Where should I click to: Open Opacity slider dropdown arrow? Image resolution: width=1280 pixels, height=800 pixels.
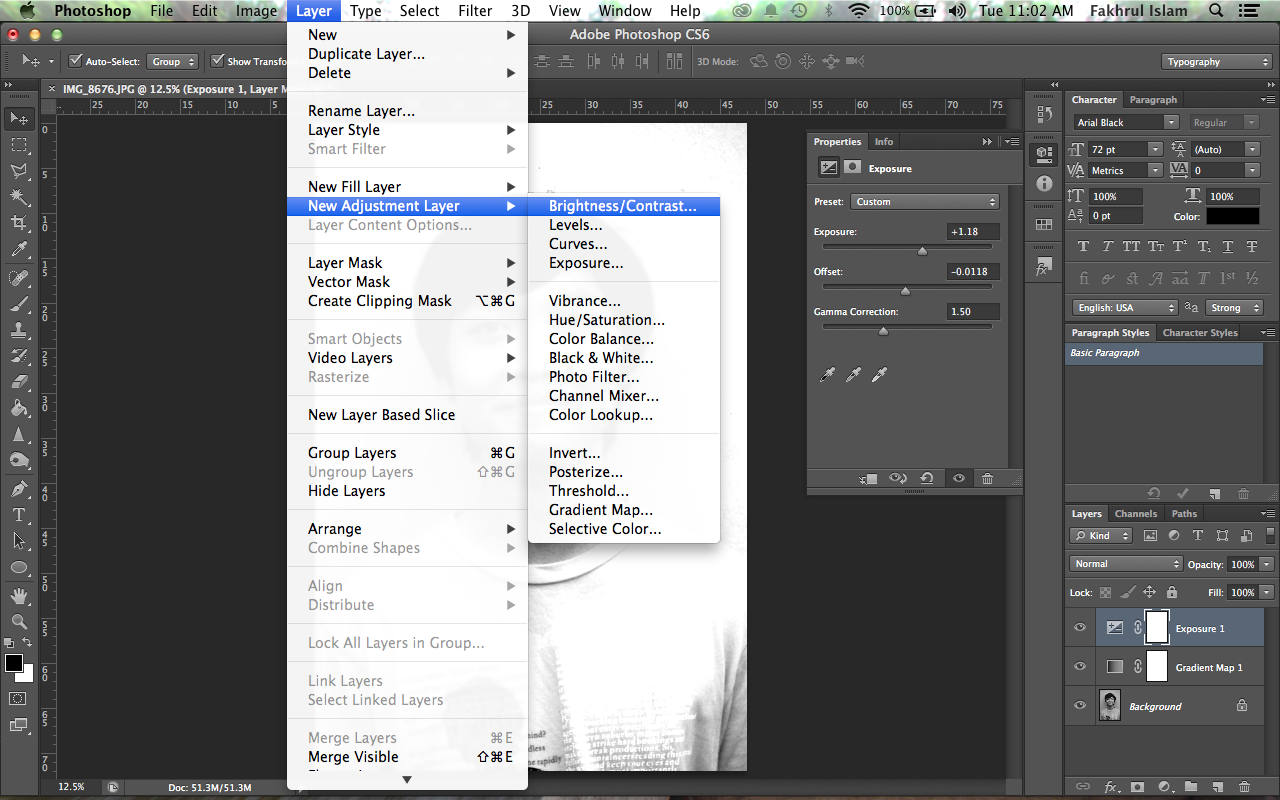pos(1267,564)
